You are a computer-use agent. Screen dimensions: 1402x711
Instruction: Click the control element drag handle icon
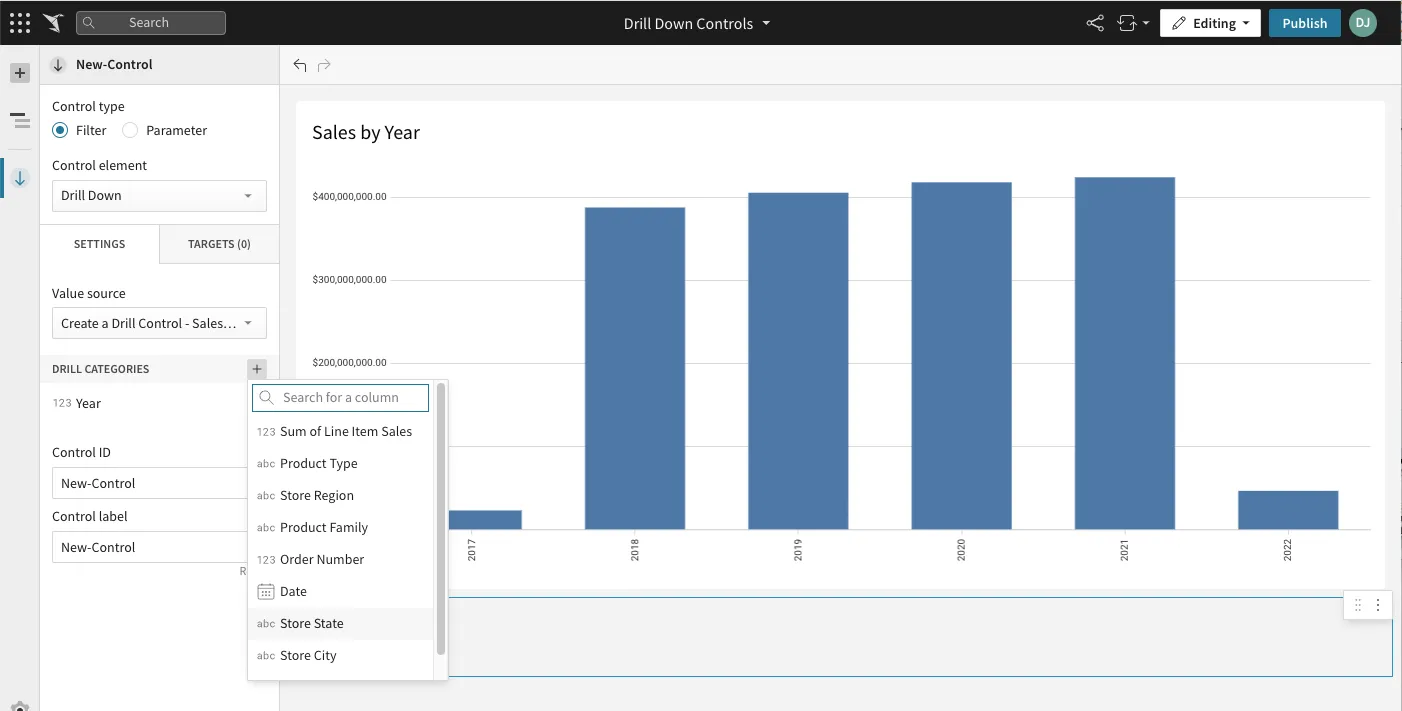coord(1357,605)
